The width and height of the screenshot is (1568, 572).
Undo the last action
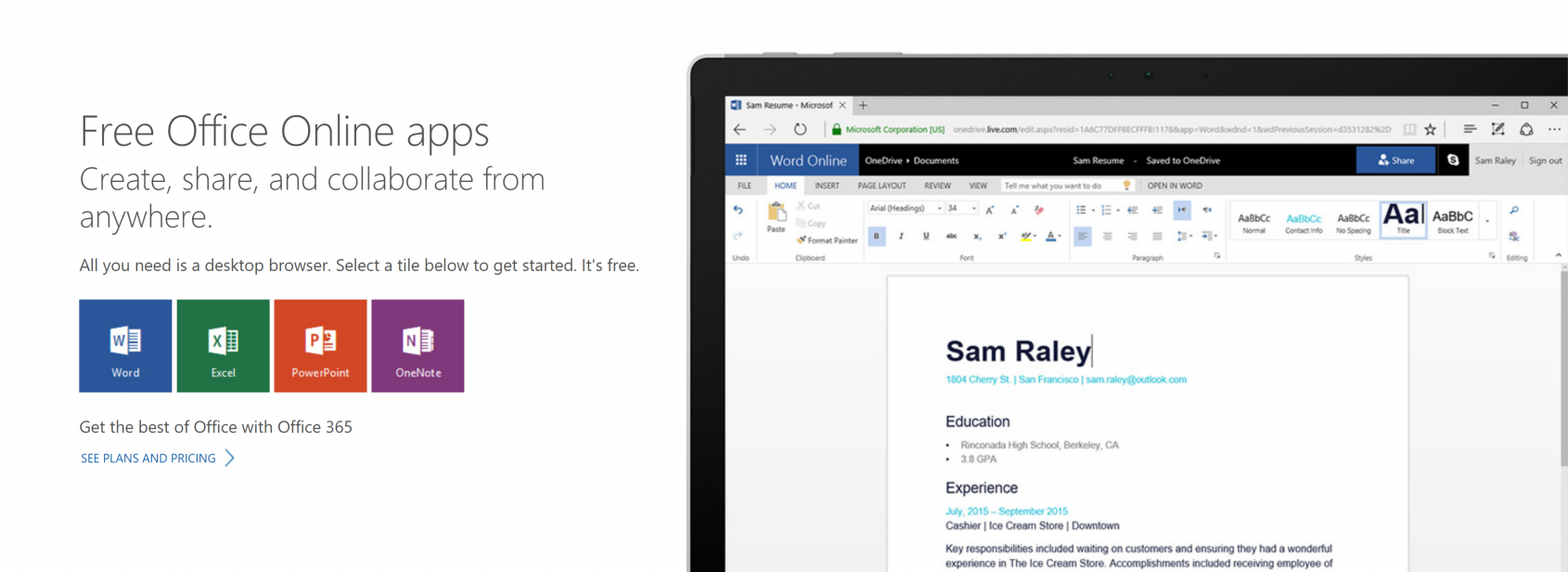pos(739,211)
